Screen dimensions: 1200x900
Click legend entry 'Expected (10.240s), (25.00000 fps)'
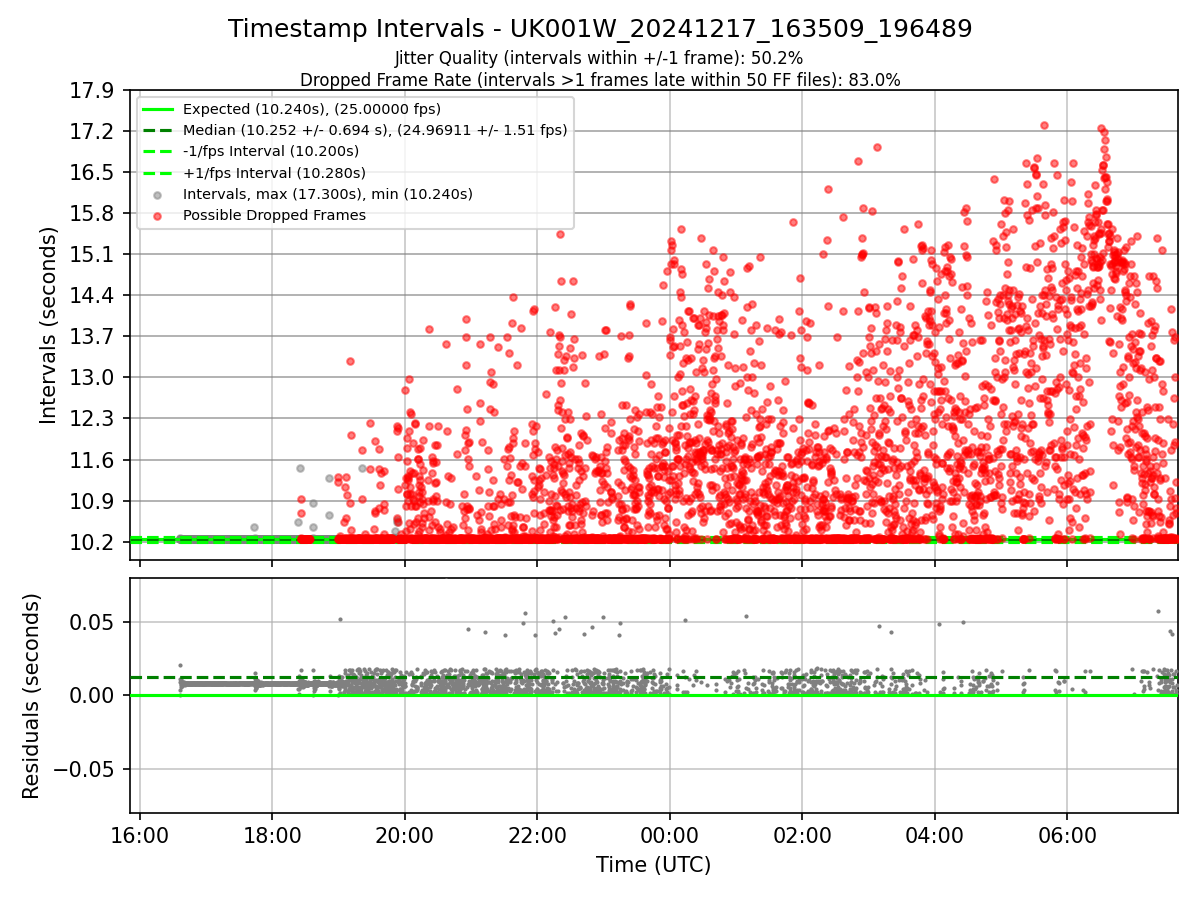coord(311,109)
